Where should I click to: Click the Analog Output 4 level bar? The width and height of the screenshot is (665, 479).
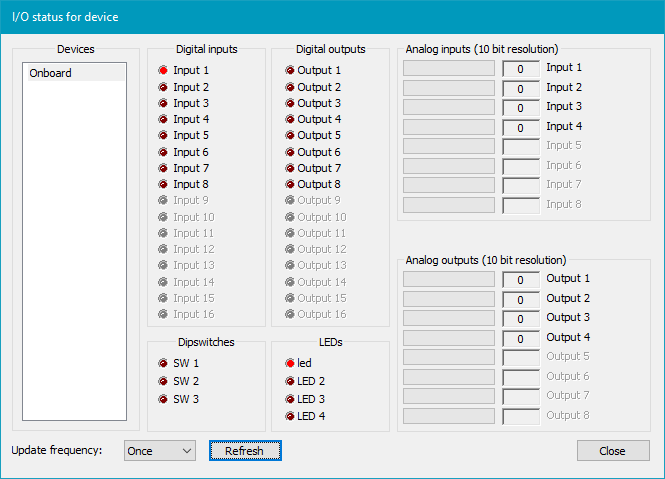tap(449, 338)
